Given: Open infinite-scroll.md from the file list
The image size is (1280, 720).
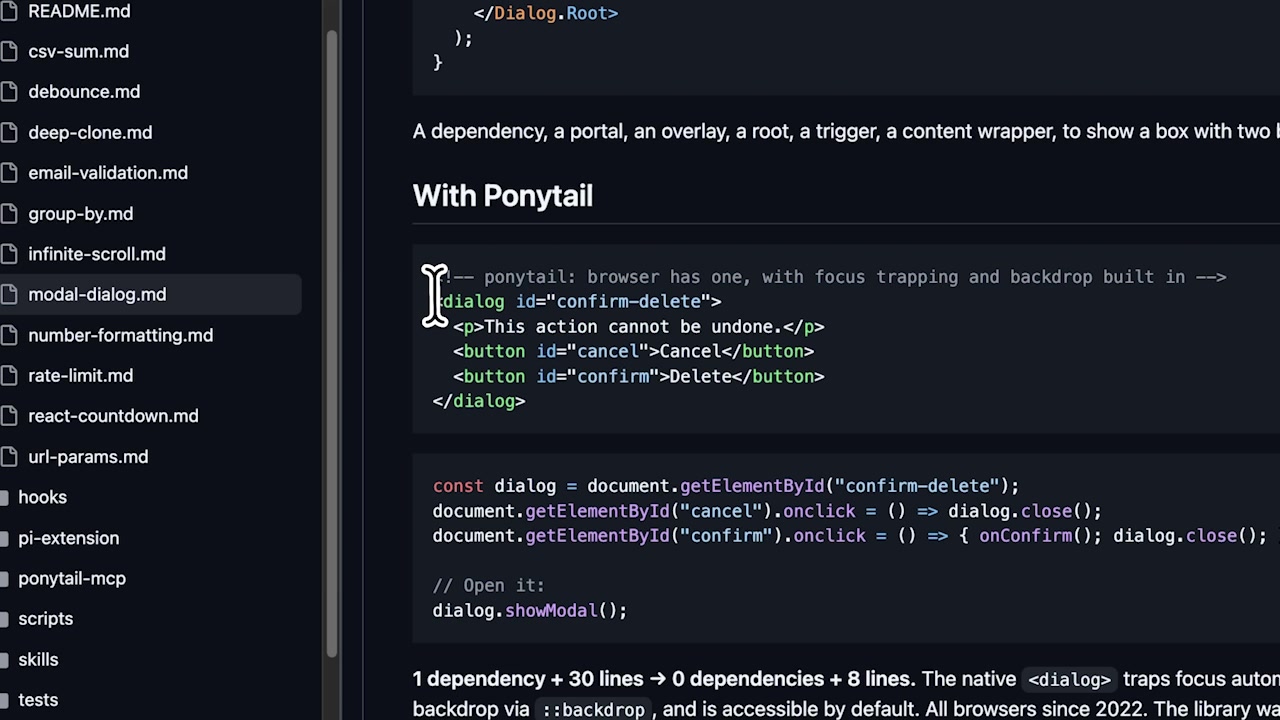Looking at the screenshot, I should click(x=97, y=254).
